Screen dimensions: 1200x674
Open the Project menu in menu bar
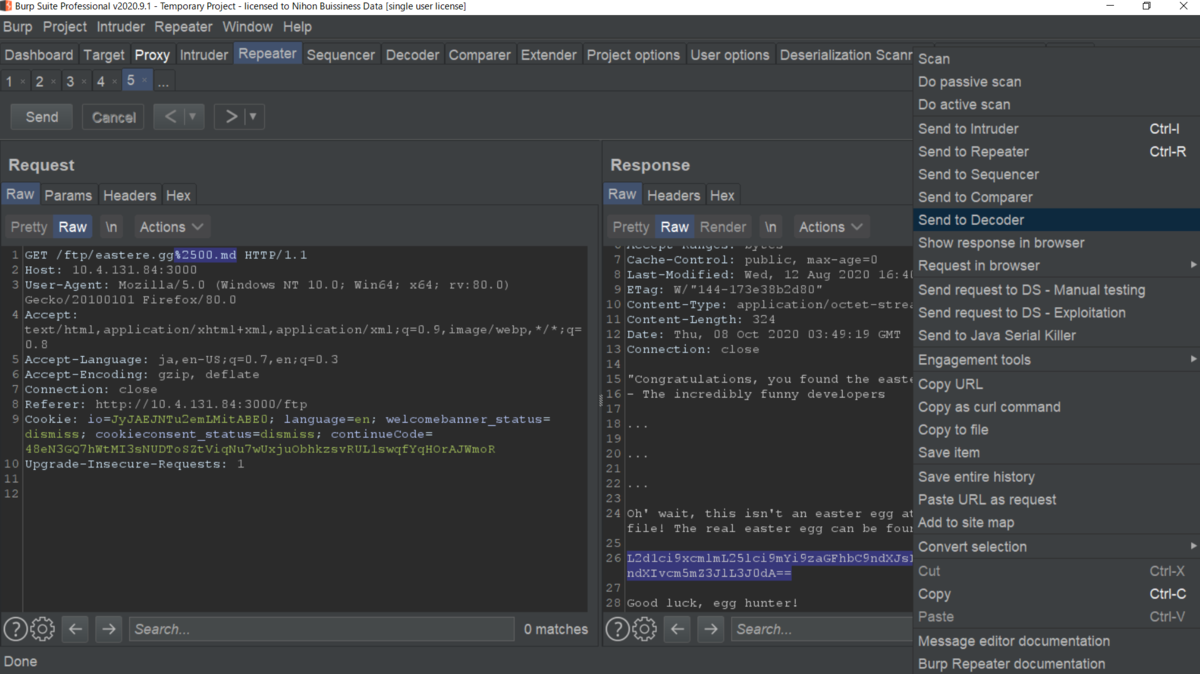(64, 27)
